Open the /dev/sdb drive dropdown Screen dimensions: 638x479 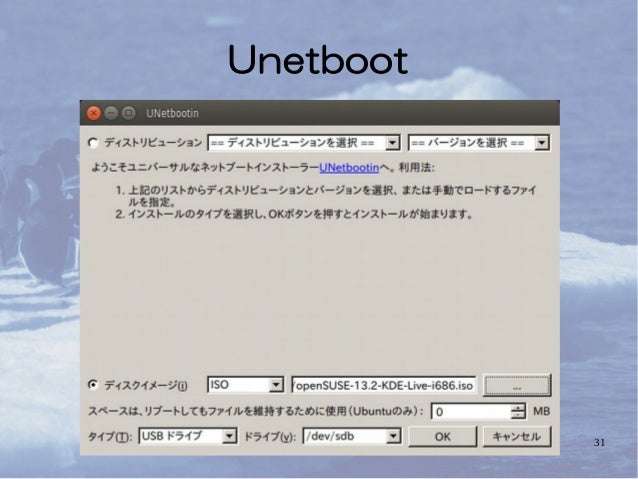(x=352, y=436)
